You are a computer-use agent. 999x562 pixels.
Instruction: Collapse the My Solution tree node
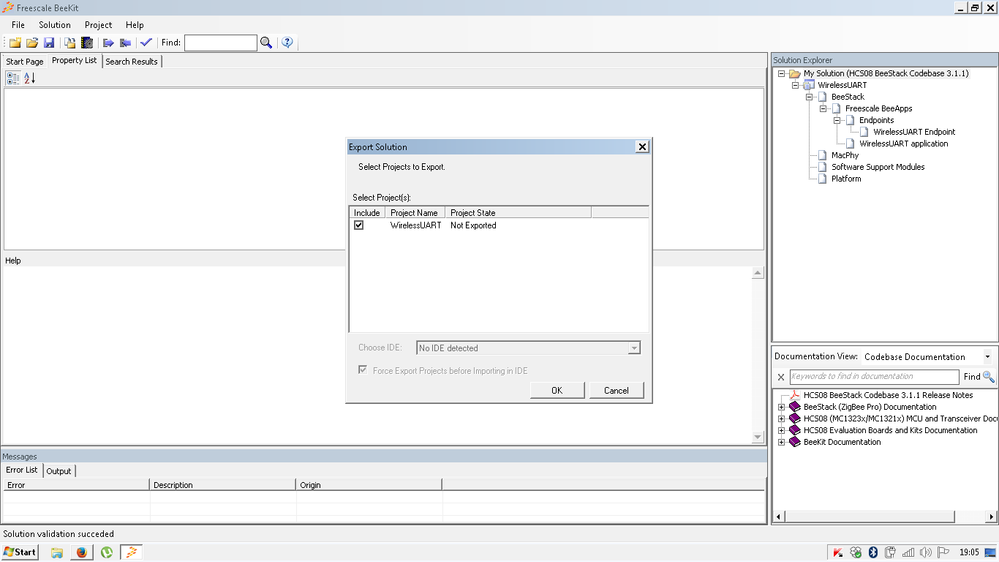click(x=781, y=74)
